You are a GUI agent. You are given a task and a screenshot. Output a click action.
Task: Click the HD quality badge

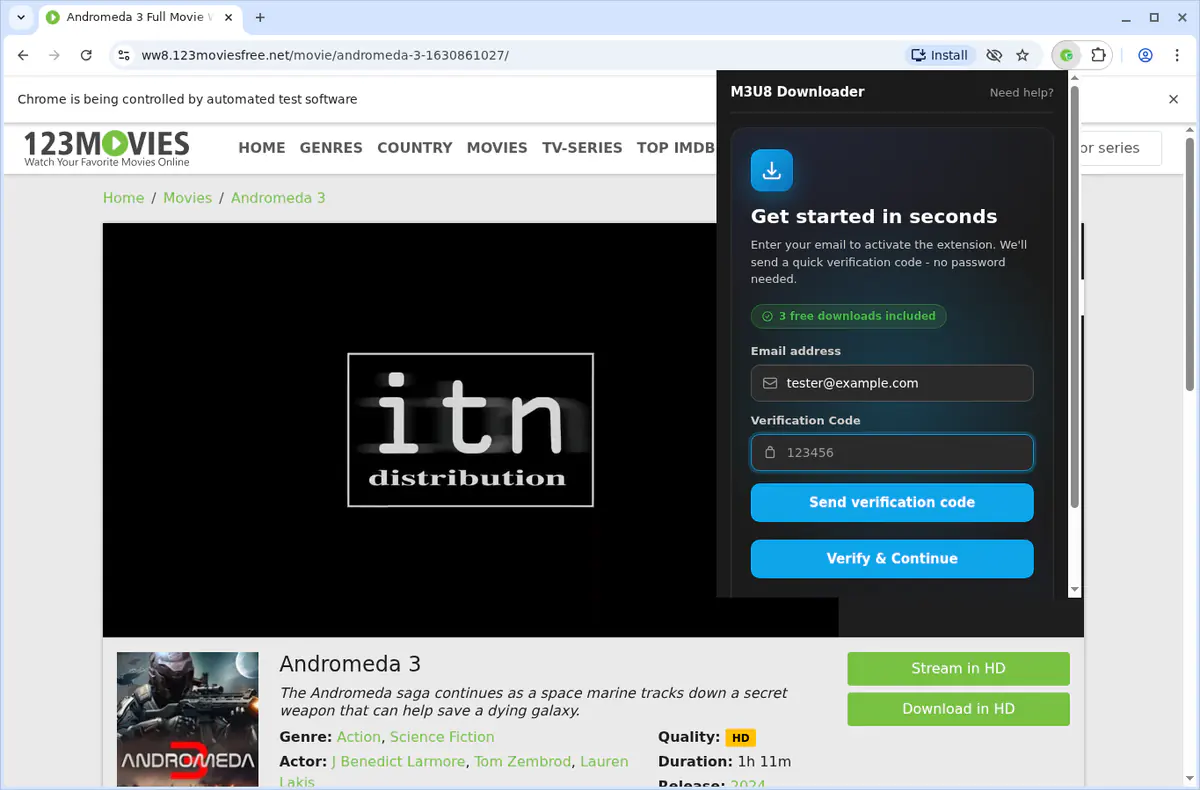pos(740,738)
